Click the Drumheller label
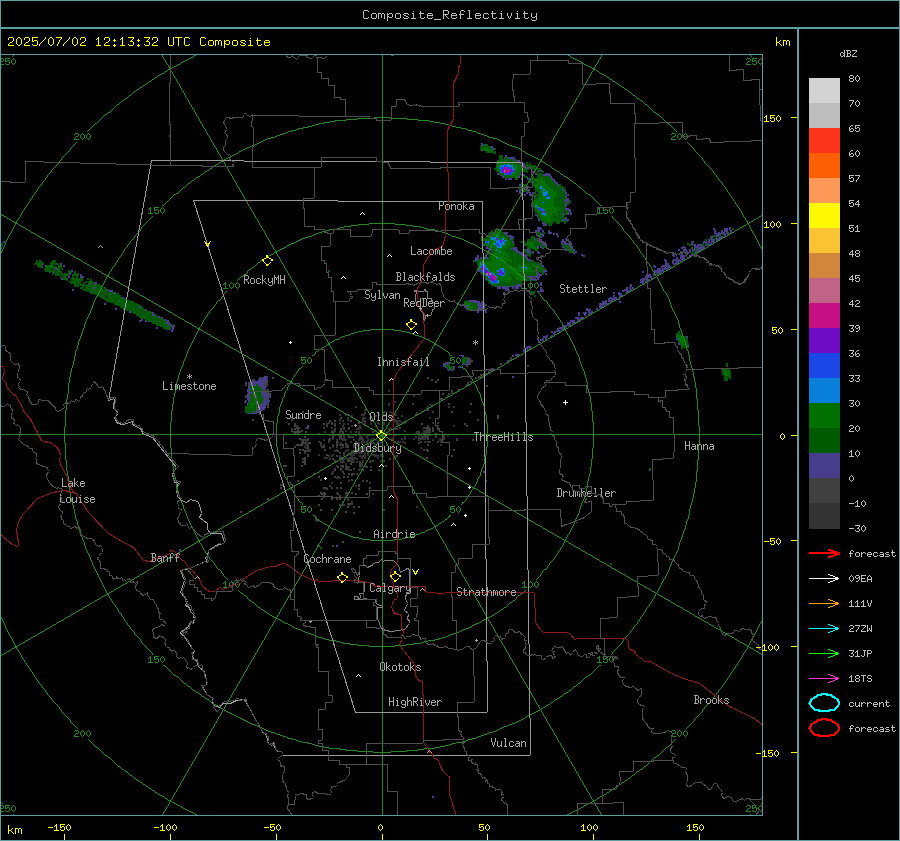Viewport: 900px width, 841px height. pos(586,493)
